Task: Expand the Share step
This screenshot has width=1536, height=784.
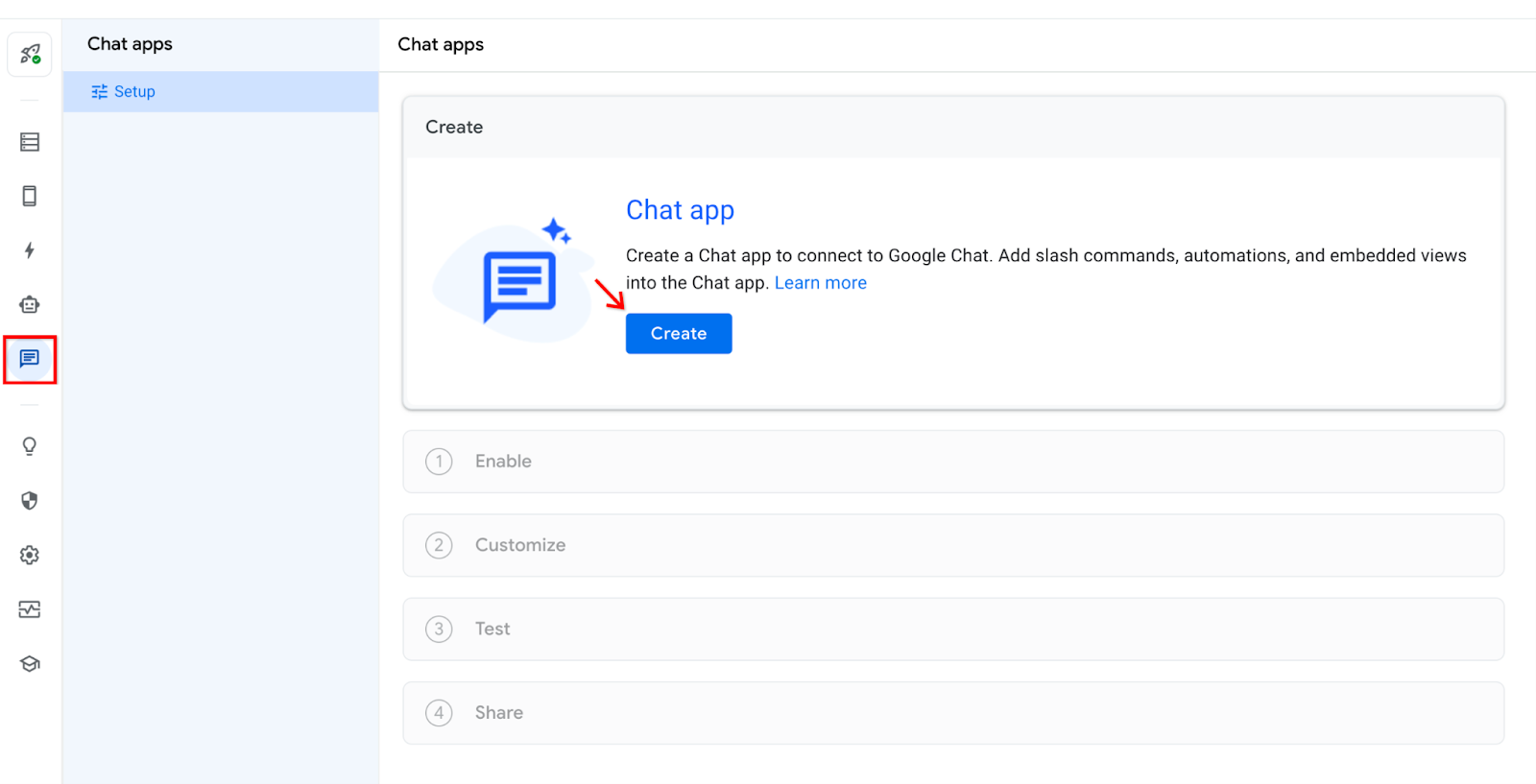Action: tap(952, 713)
